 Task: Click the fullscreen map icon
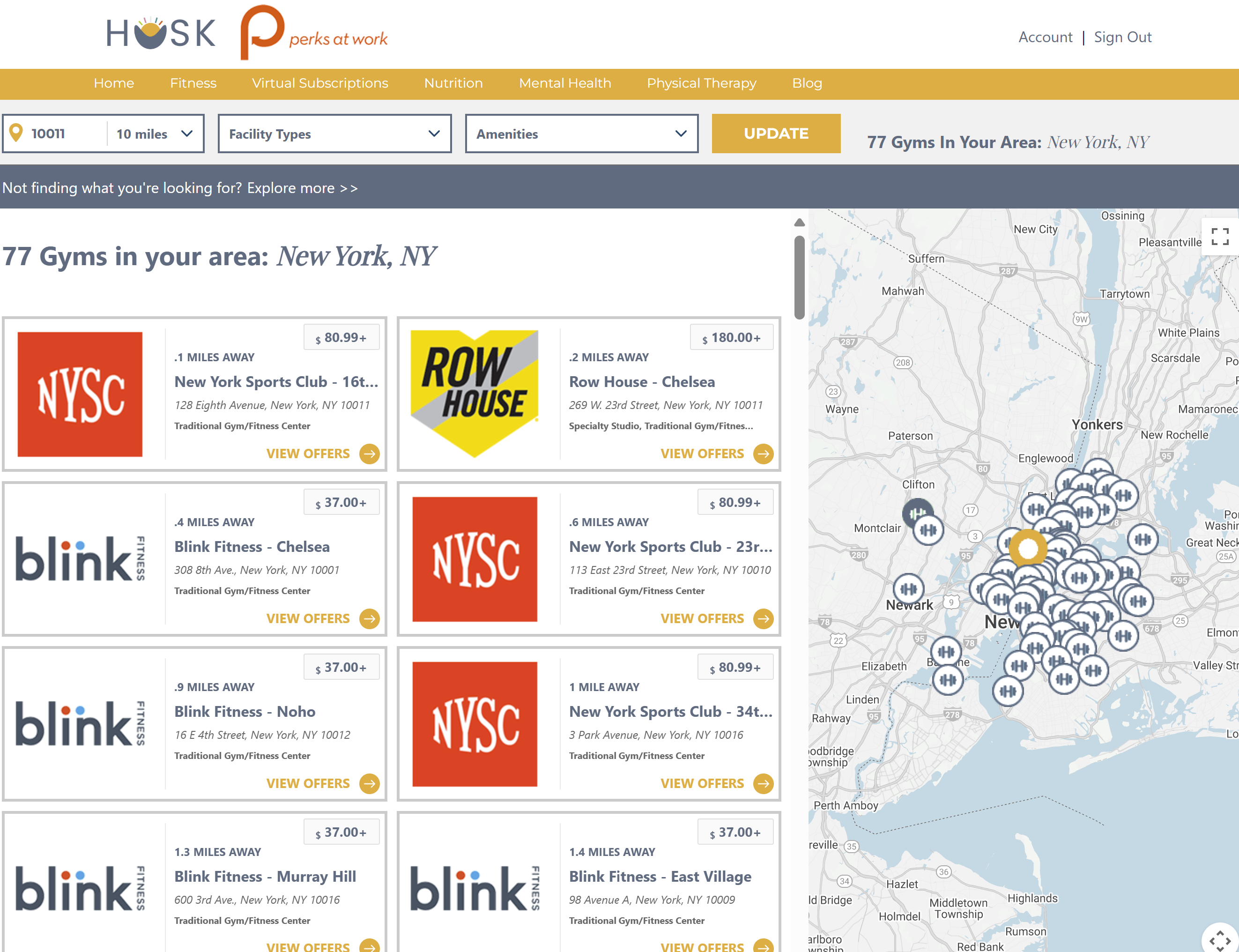pos(1220,236)
